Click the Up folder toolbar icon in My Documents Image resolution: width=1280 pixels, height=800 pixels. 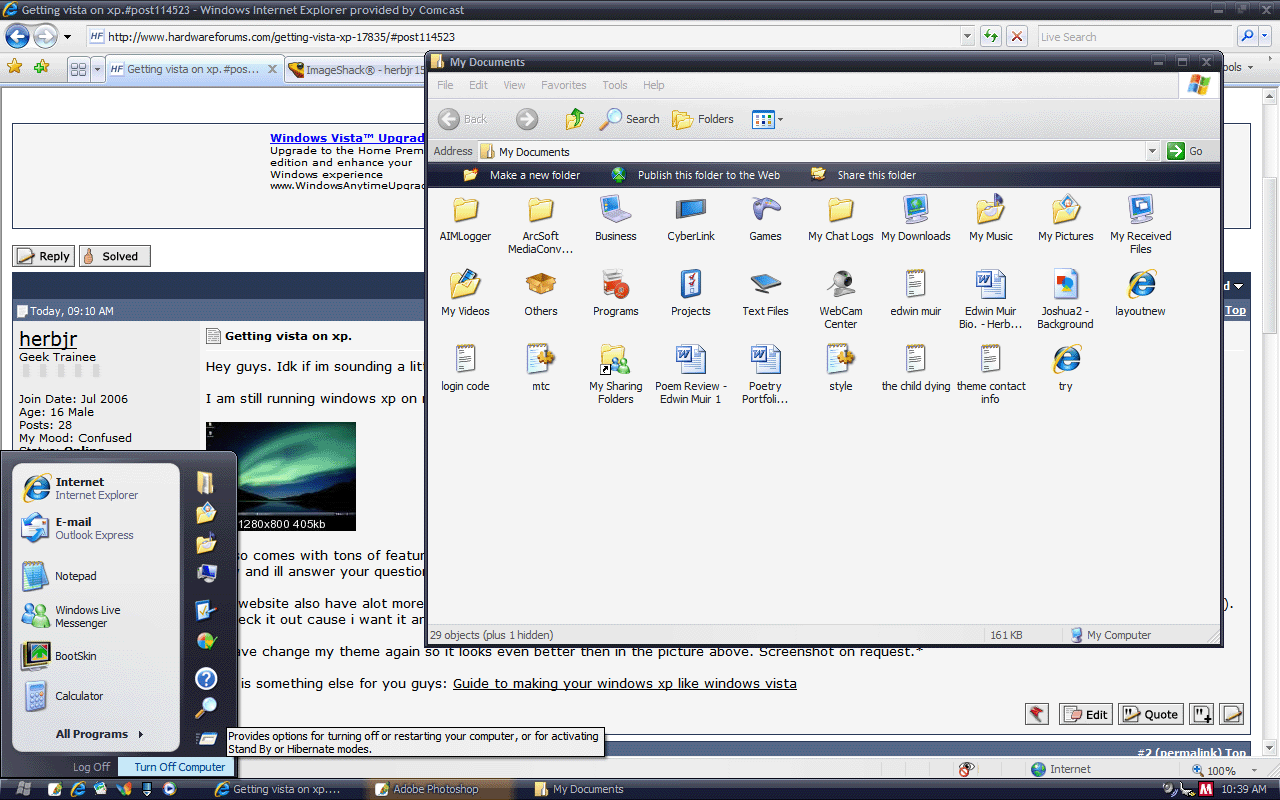click(574, 119)
